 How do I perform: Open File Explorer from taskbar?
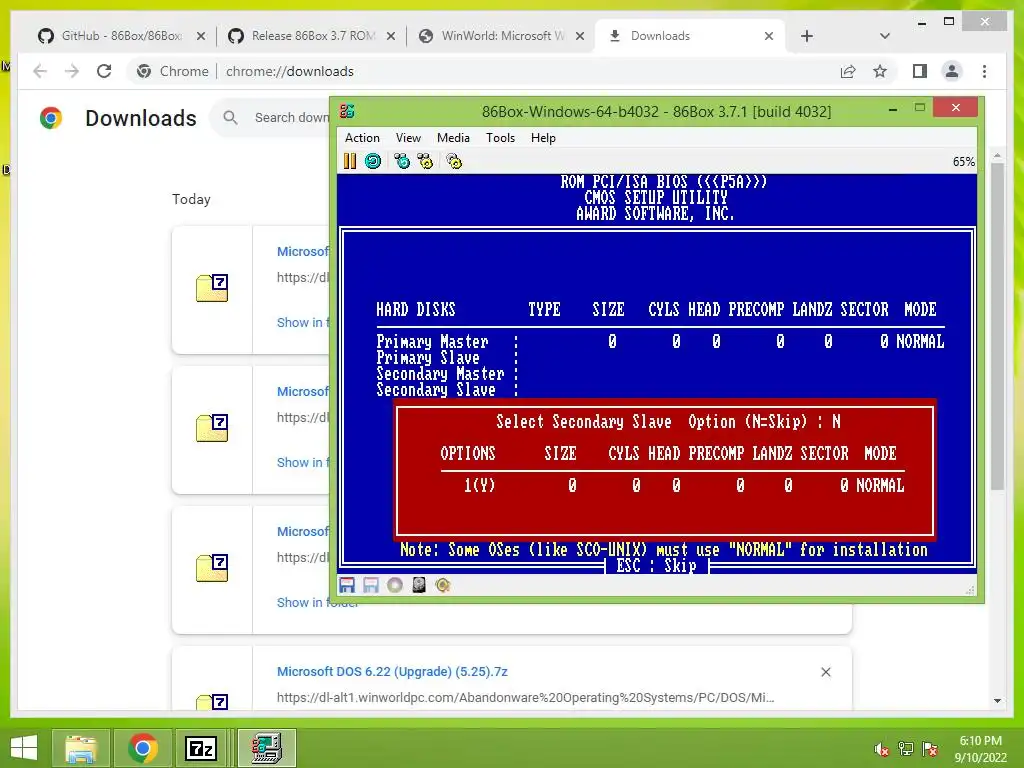point(80,748)
